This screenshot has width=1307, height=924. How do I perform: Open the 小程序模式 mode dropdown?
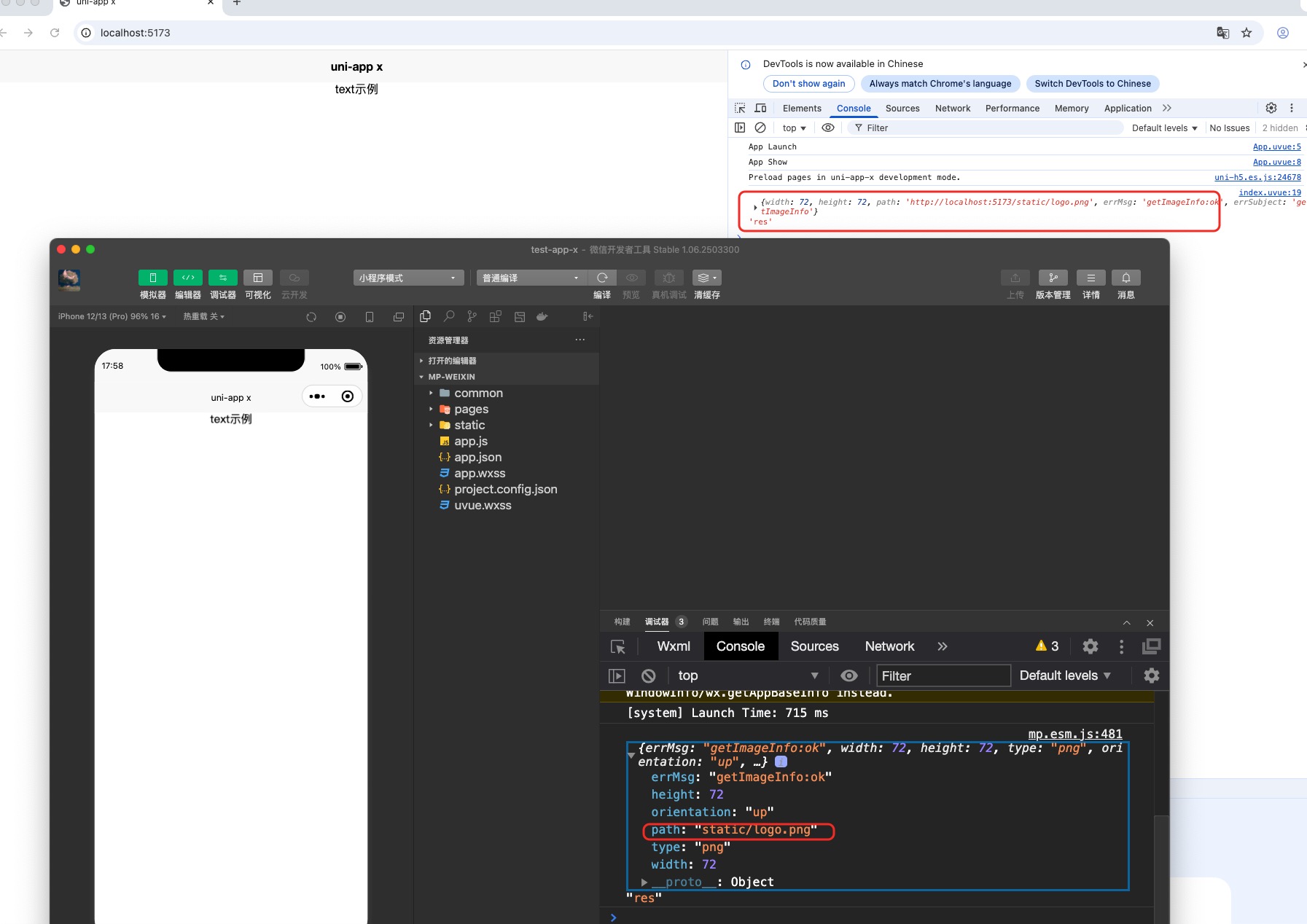coord(409,278)
